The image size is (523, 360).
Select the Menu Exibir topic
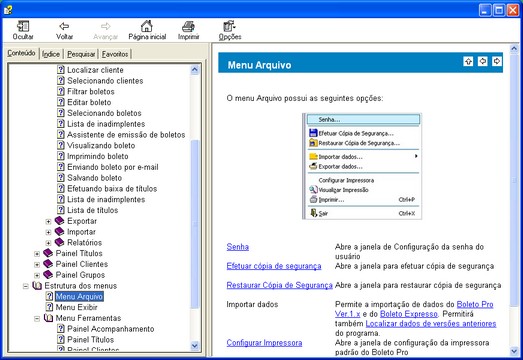point(76,307)
